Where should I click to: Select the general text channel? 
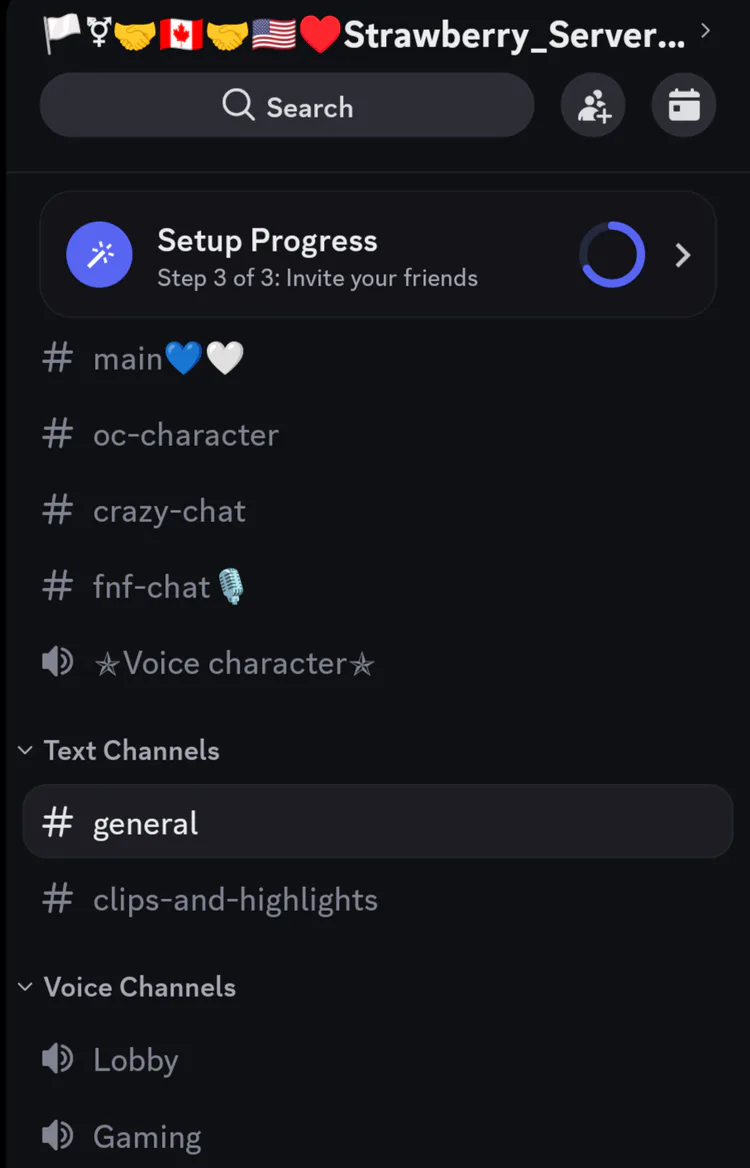pos(146,823)
